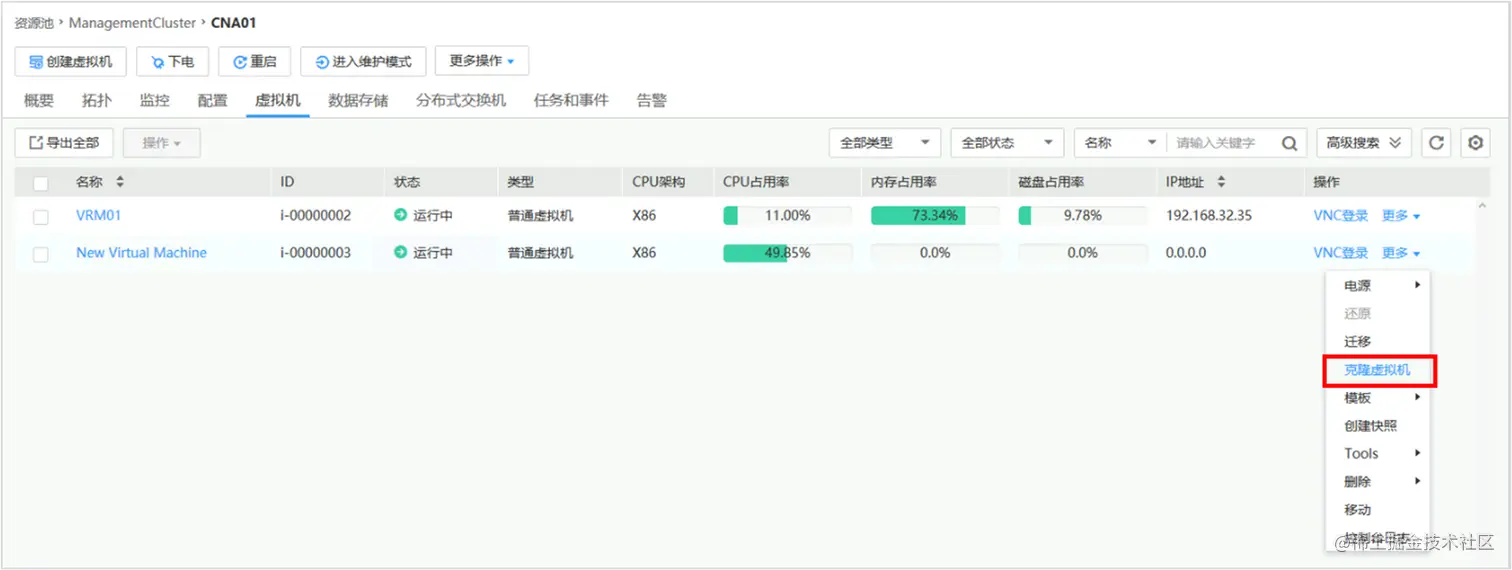Click ManagementCluster in the breadcrumb
The height and width of the screenshot is (570, 1512).
click(x=132, y=22)
